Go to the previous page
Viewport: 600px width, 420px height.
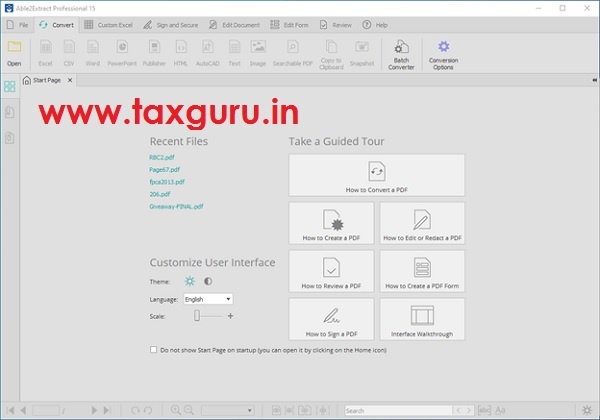[x=23, y=410]
